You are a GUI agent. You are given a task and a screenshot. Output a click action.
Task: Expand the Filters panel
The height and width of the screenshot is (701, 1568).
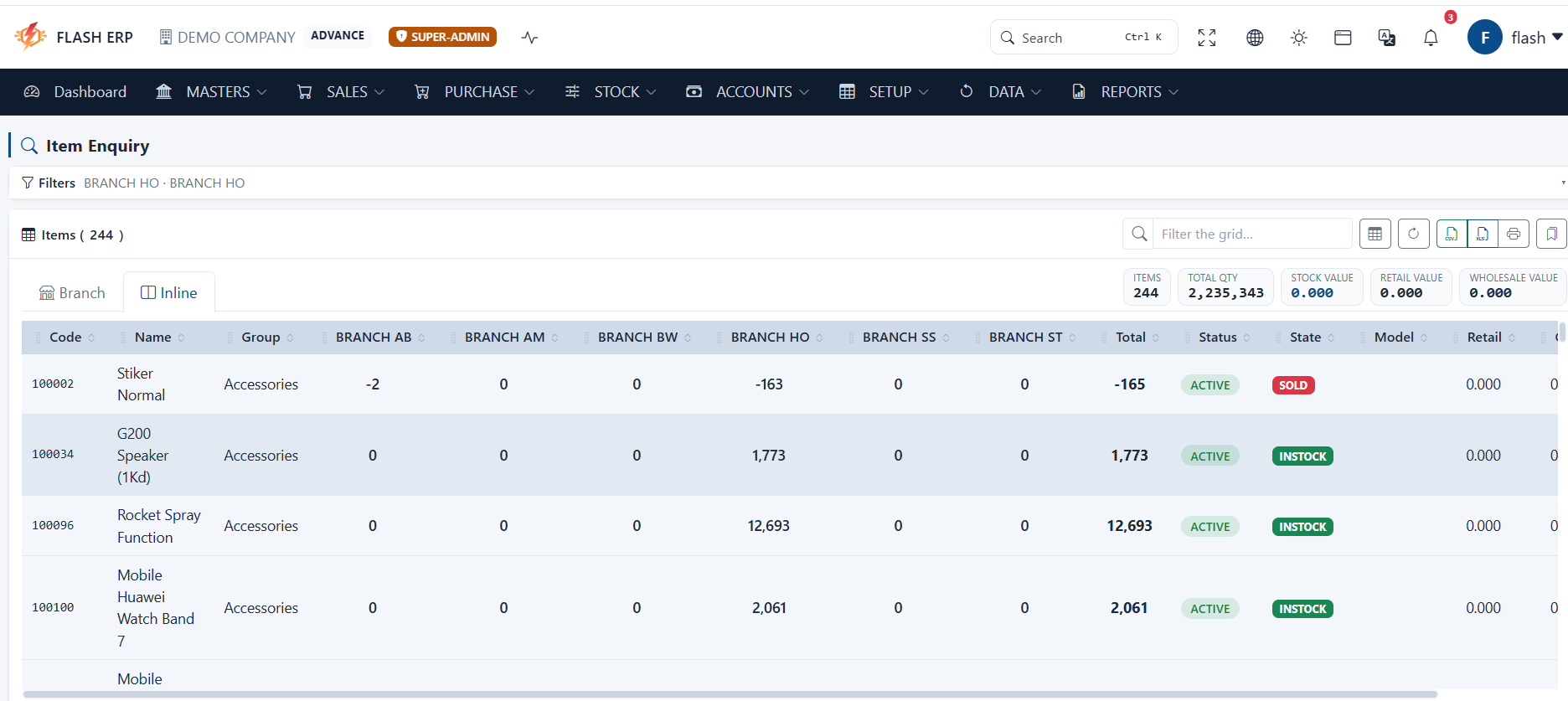787,183
